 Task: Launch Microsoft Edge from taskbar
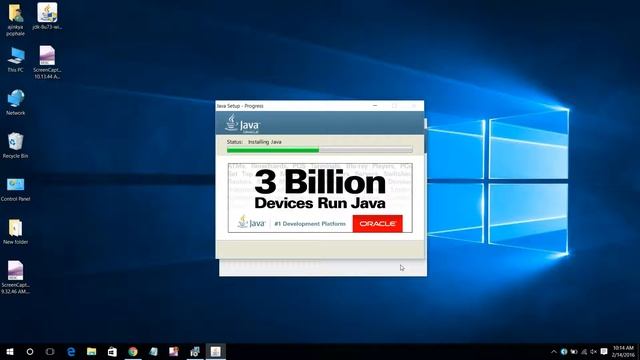click(x=71, y=351)
